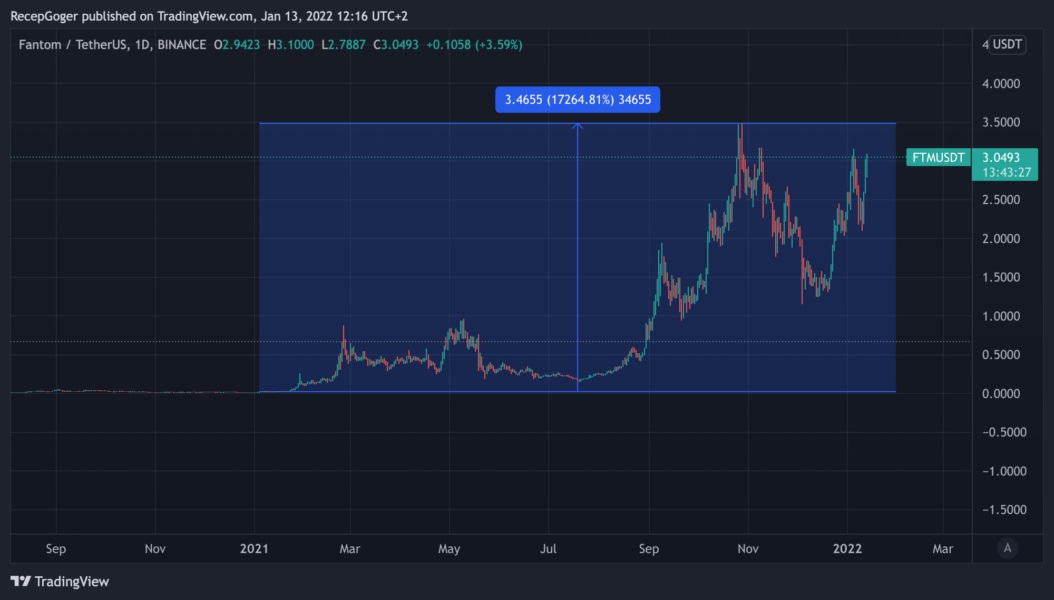Click the +0.1058 (+3.59%) change value
The image size is (1054, 600).
pos(474,45)
